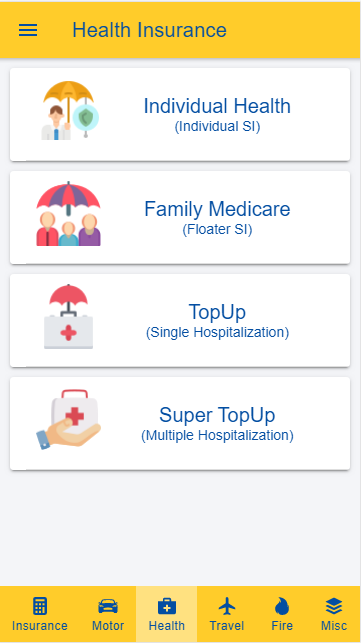The height and width of the screenshot is (643, 361).
Task: Choose the Super TopUp title text
Action: [x=217, y=415]
